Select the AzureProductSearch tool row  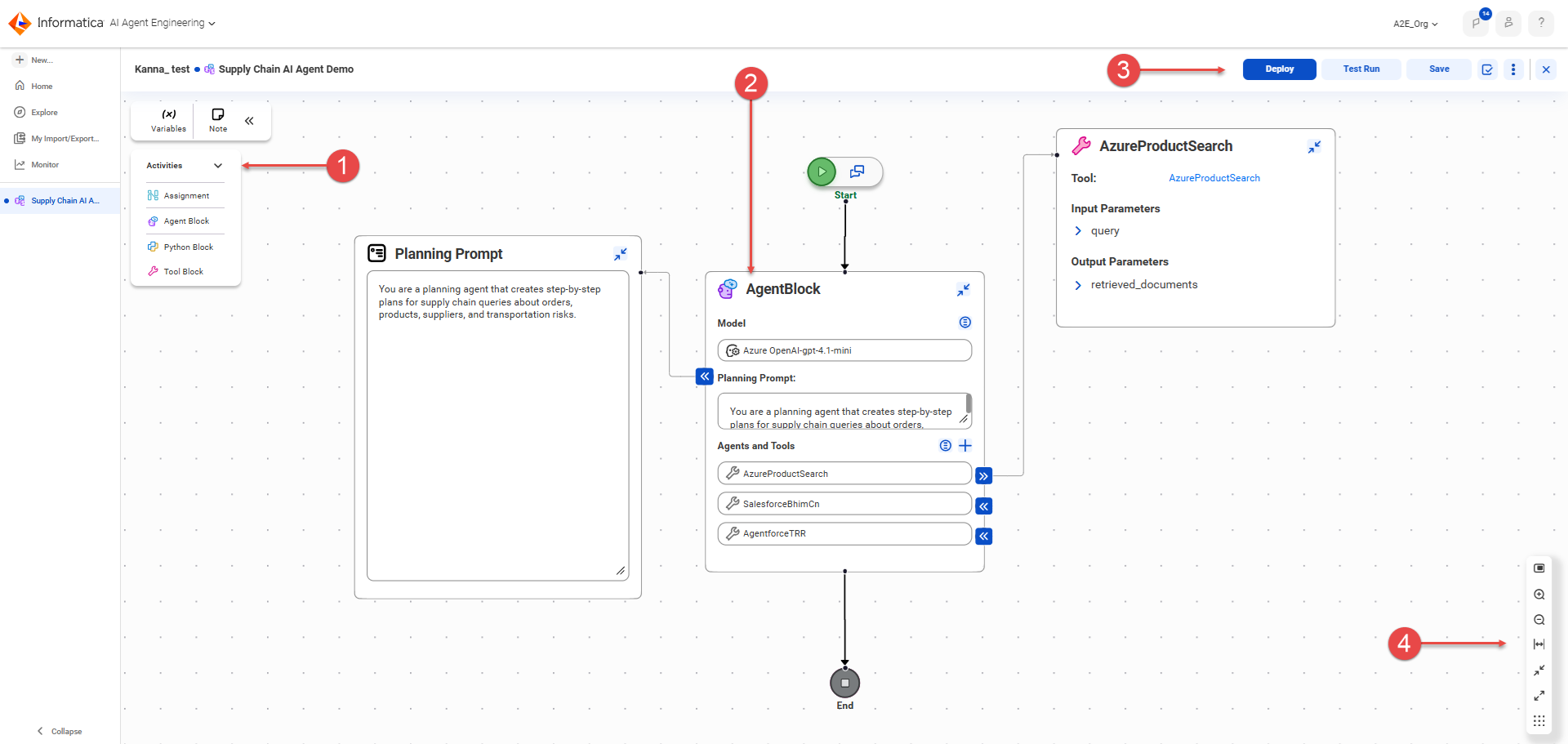point(844,474)
